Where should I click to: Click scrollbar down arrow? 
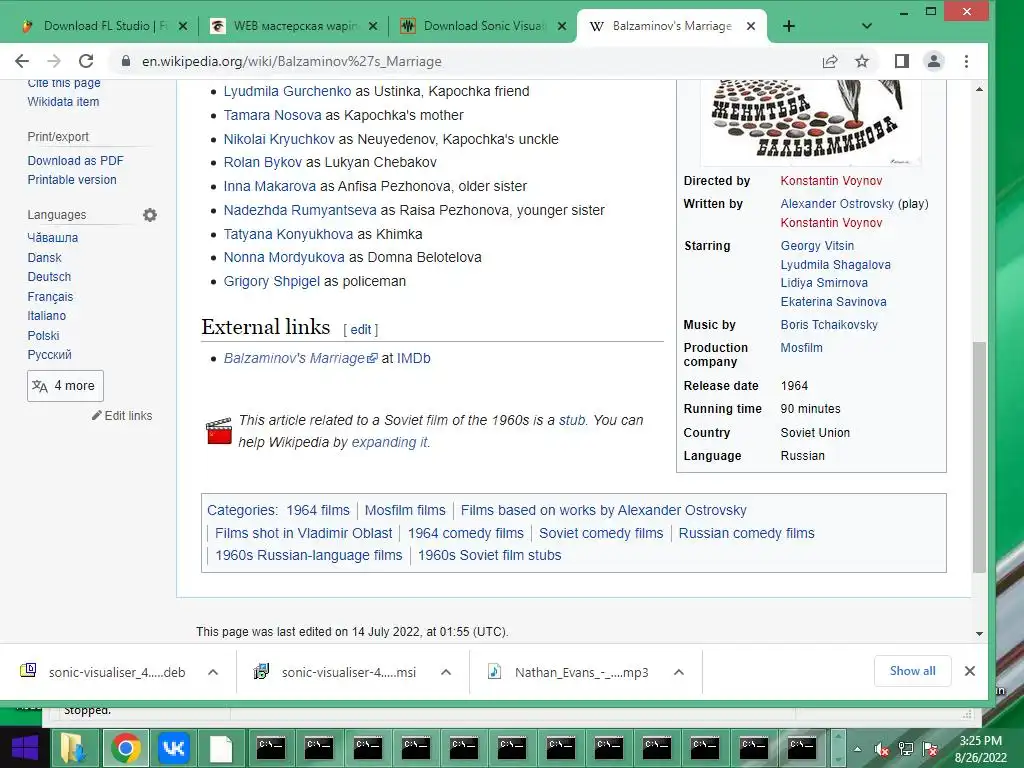tap(979, 633)
